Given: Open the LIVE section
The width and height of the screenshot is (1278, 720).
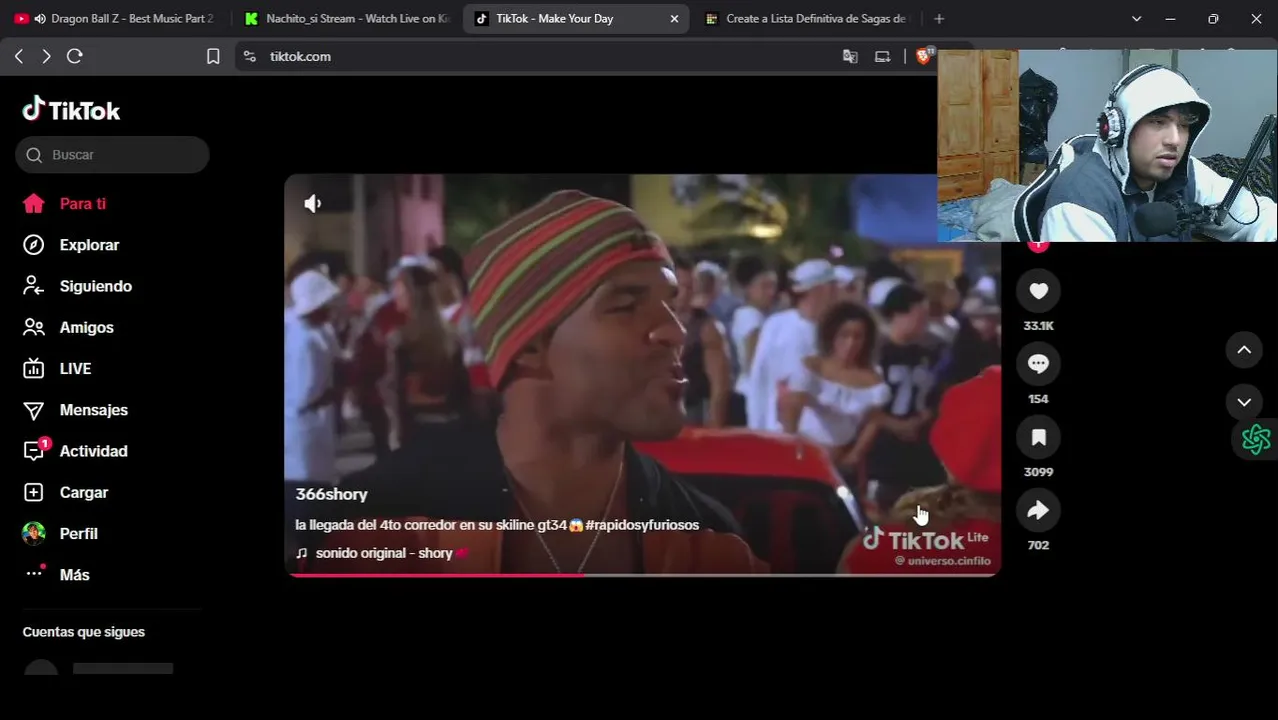Looking at the screenshot, I should coord(75,369).
